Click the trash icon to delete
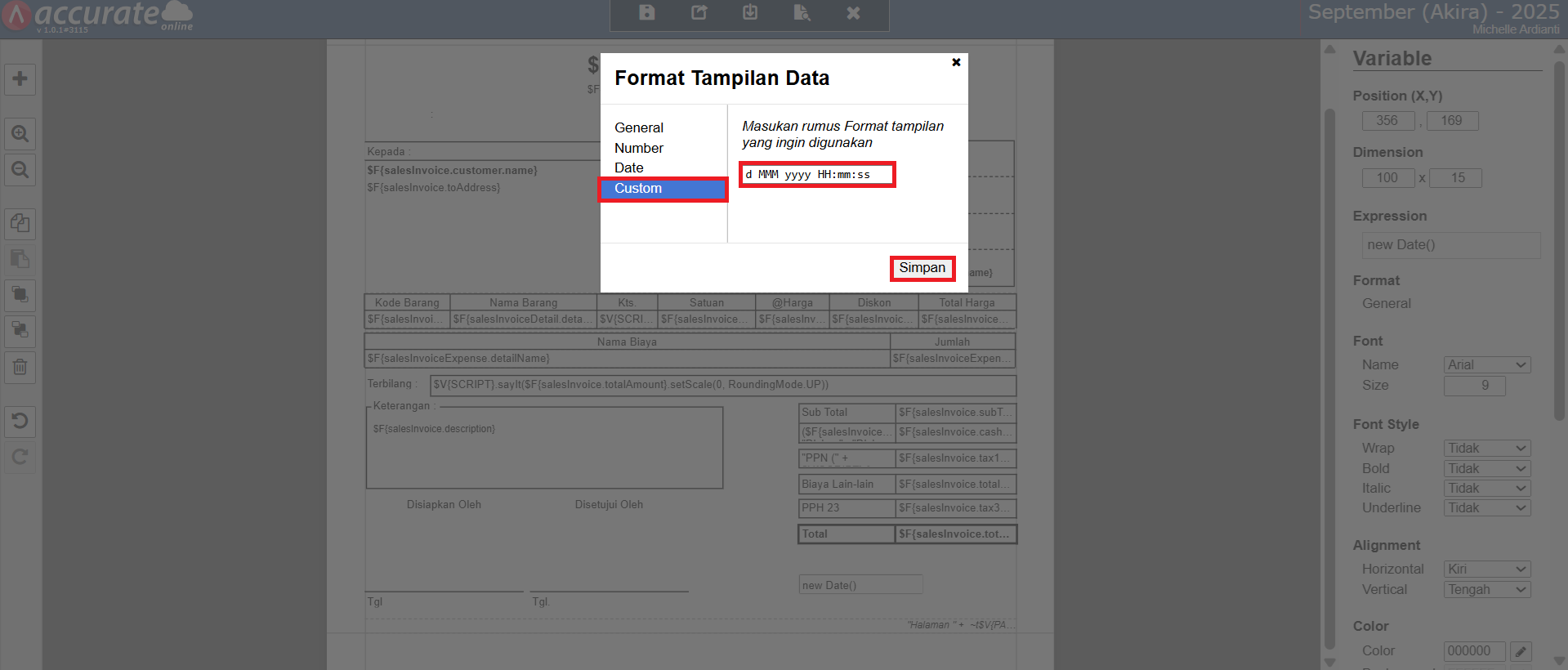The image size is (1568, 670). coord(20,367)
